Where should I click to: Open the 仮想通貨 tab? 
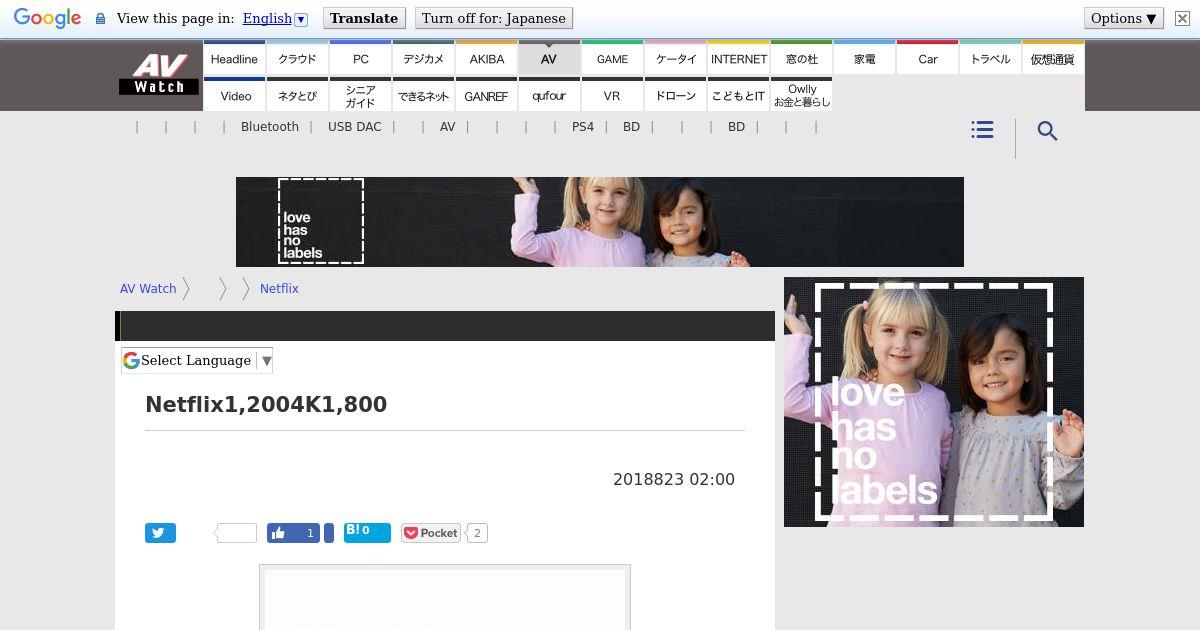coord(1053,58)
